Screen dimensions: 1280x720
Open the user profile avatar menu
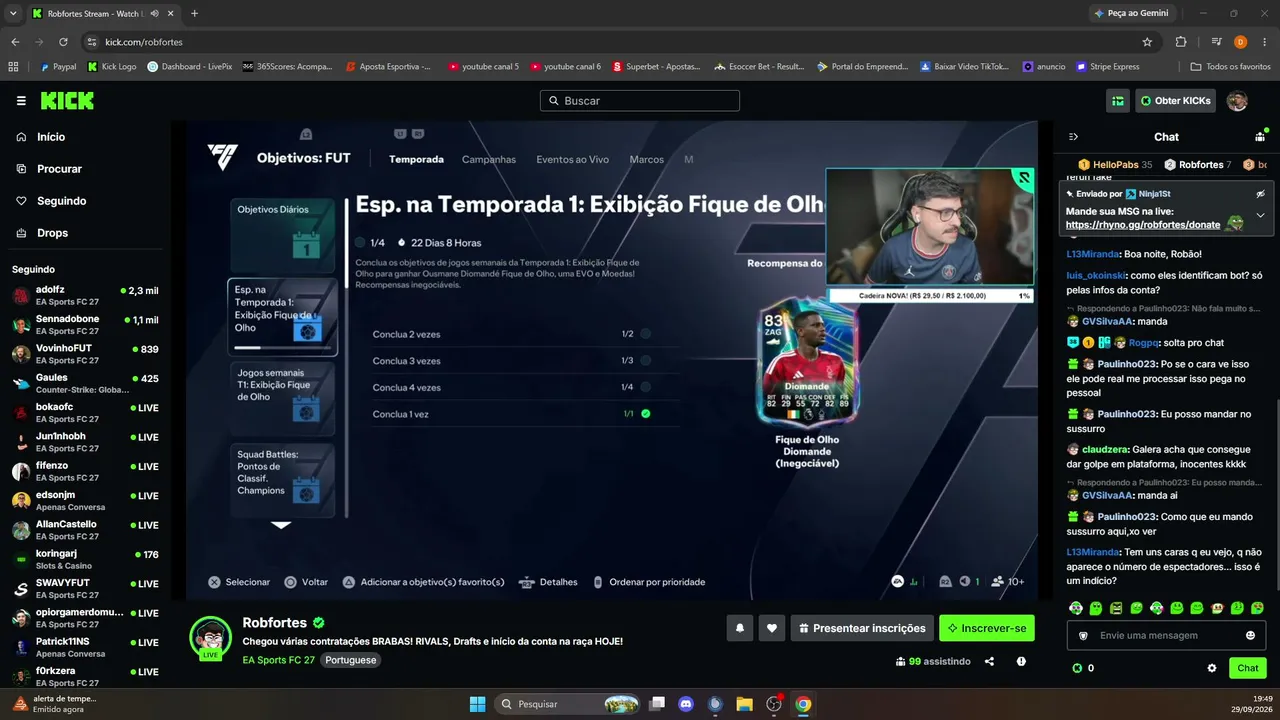[x=1237, y=101]
